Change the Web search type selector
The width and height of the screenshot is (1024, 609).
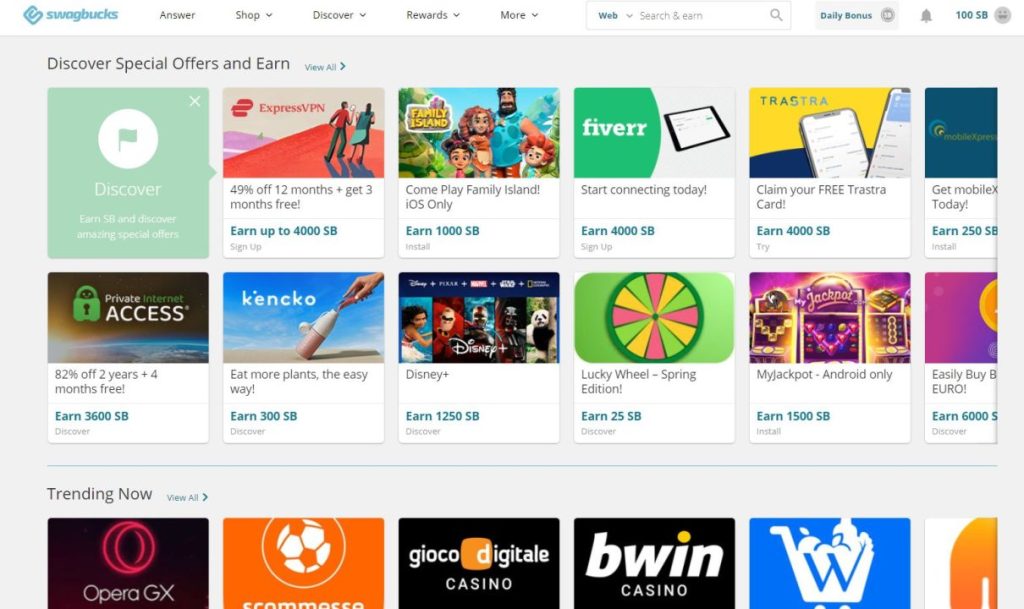[x=615, y=16]
